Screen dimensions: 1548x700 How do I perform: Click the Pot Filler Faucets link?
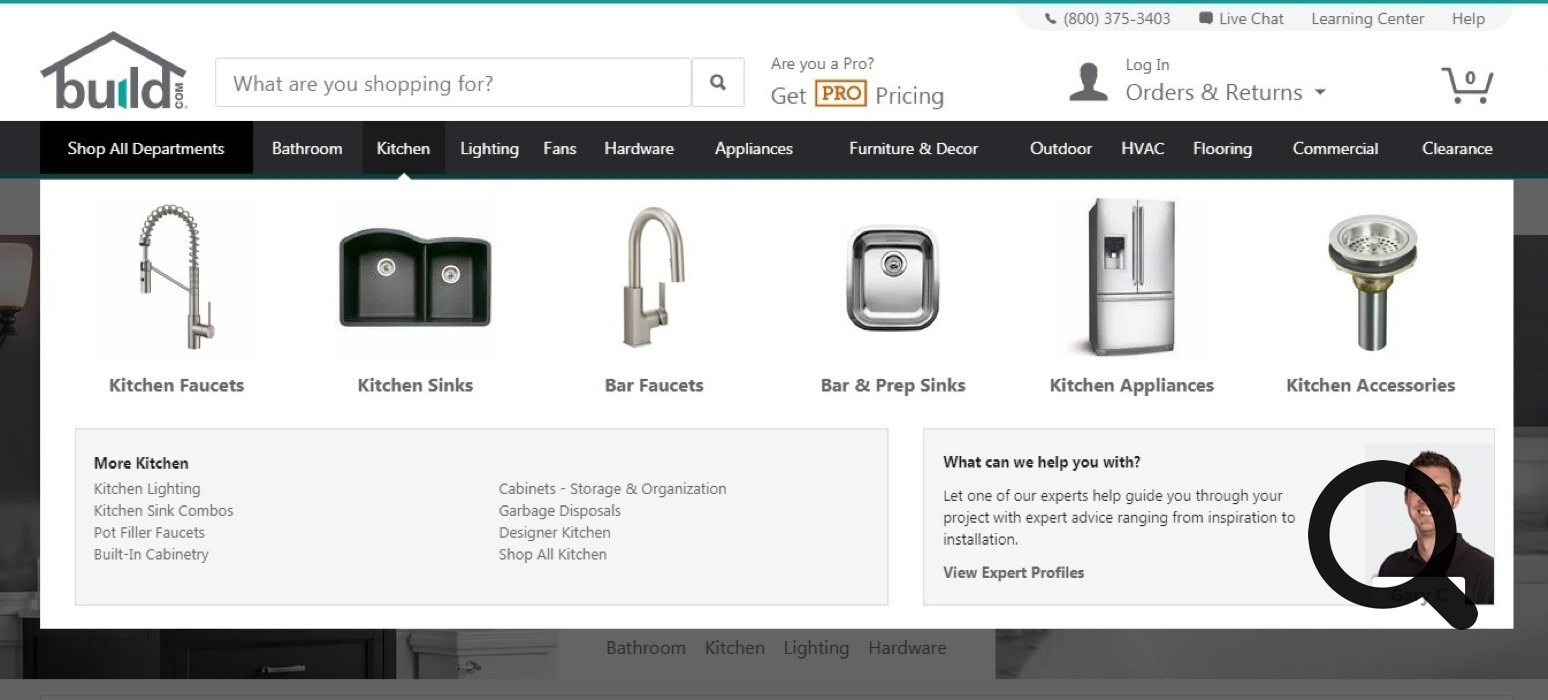coord(149,533)
